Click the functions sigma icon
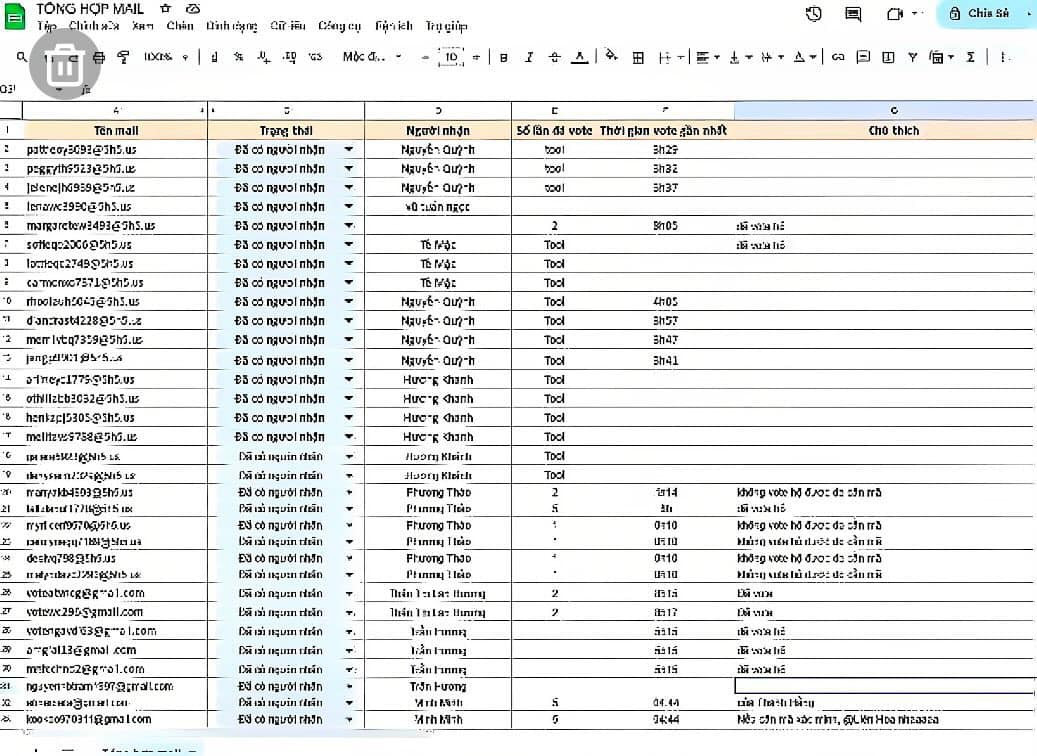This screenshot has height=756, width=1037. point(970,58)
